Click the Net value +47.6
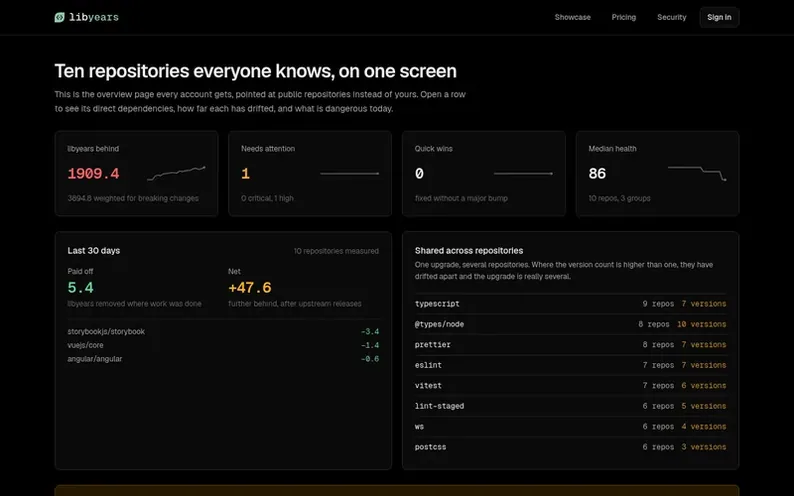 click(x=250, y=288)
